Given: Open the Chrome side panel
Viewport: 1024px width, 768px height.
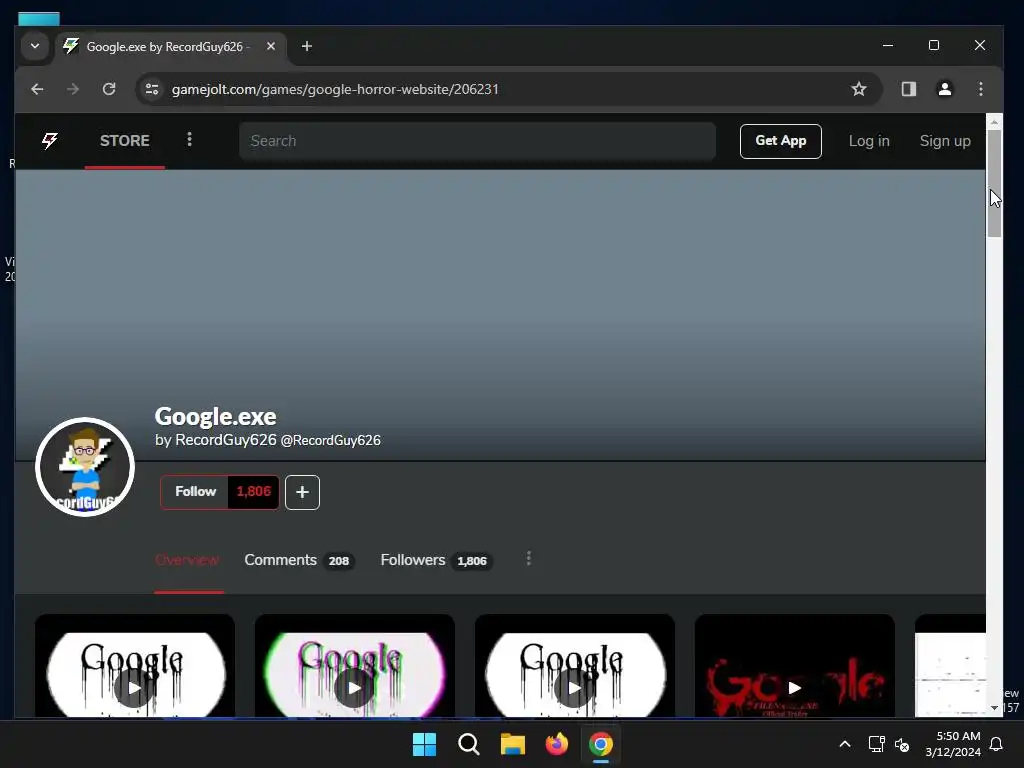Looking at the screenshot, I should click(x=908, y=89).
